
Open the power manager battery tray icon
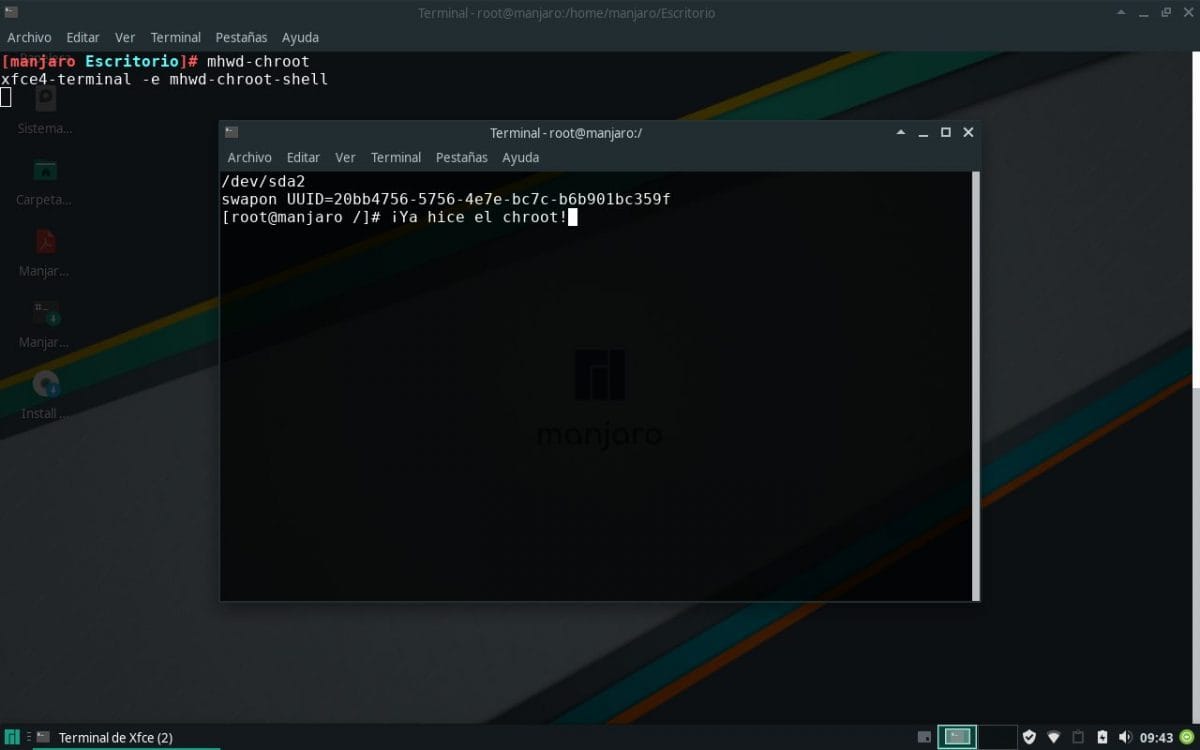pos(1103,737)
